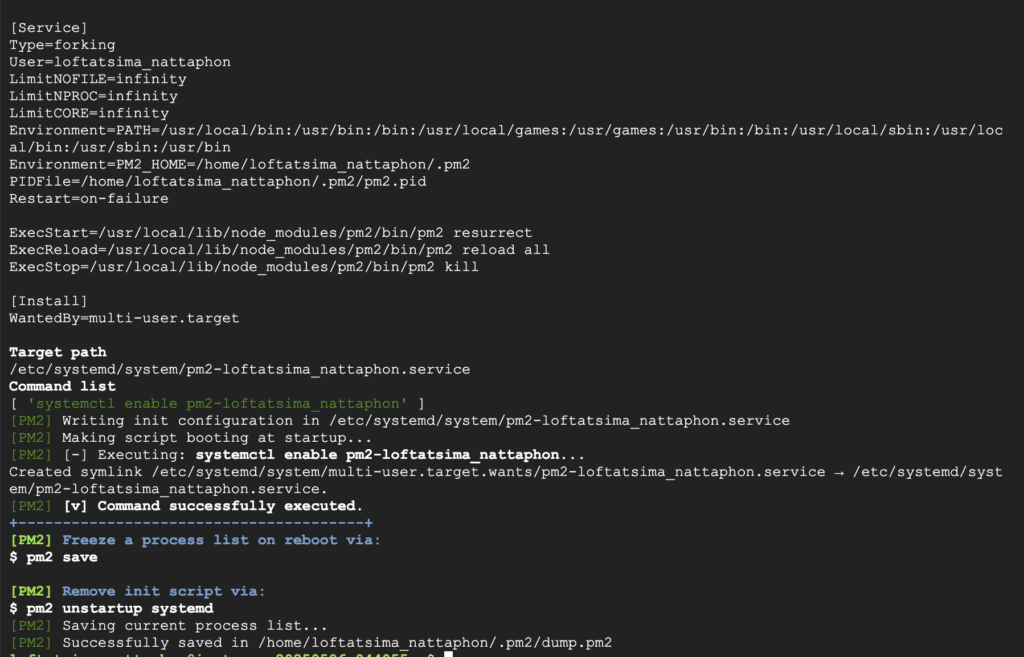Screen dimensions: 1024x657
Task: Click the [Install] section header
Action: [48, 301]
